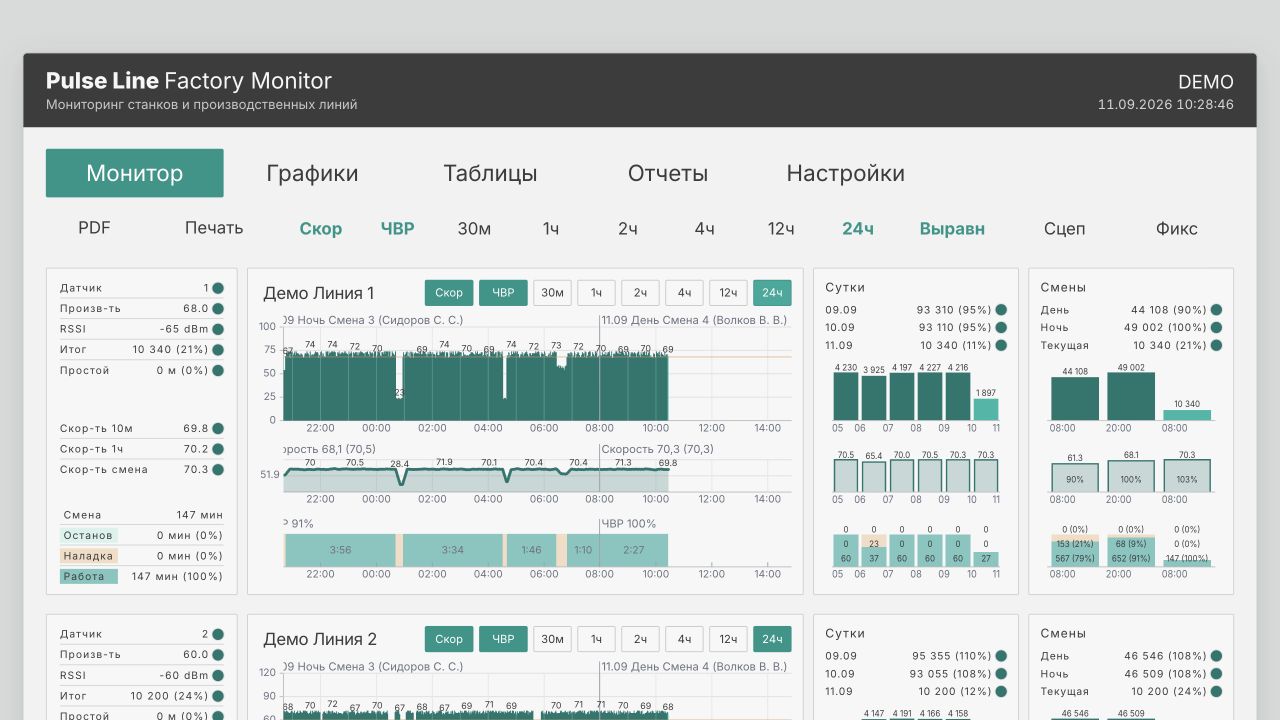The height and width of the screenshot is (720, 1280).
Task: Toggle the global ЧВР option in the top toolbar
Action: pyautogui.click(x=398, y=229)
